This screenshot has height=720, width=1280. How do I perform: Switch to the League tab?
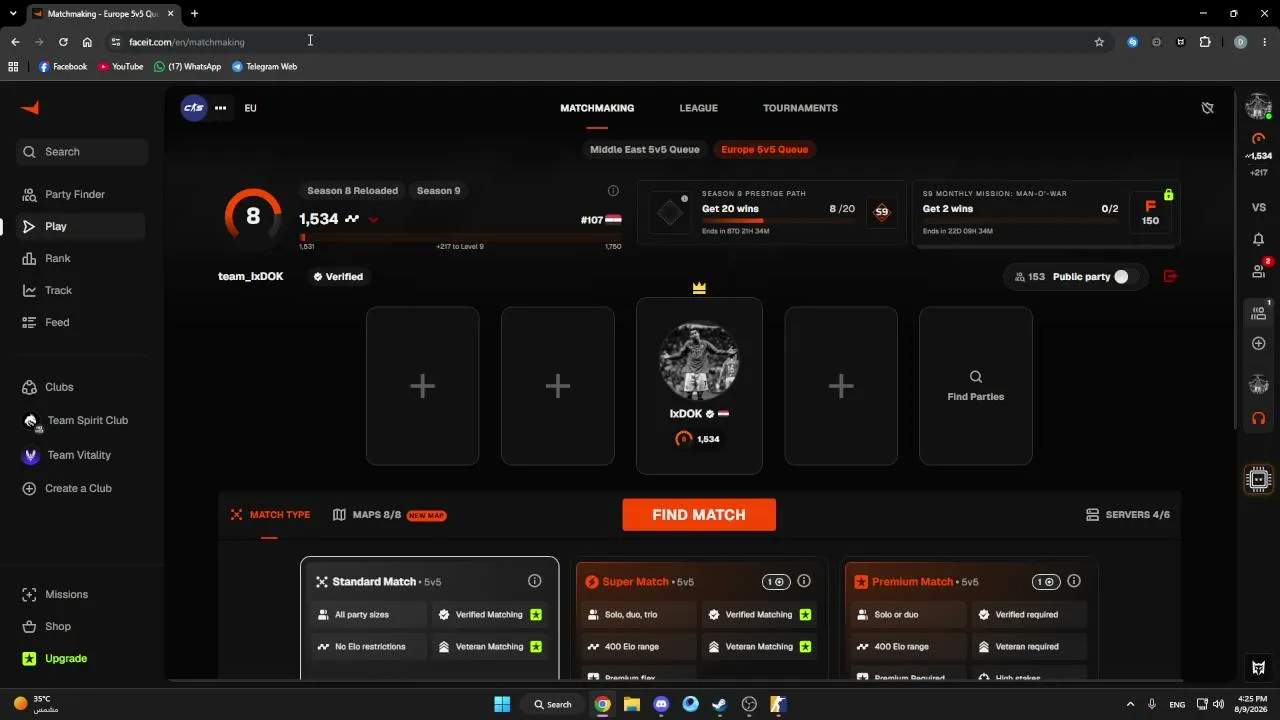click(x=698, y=108)
